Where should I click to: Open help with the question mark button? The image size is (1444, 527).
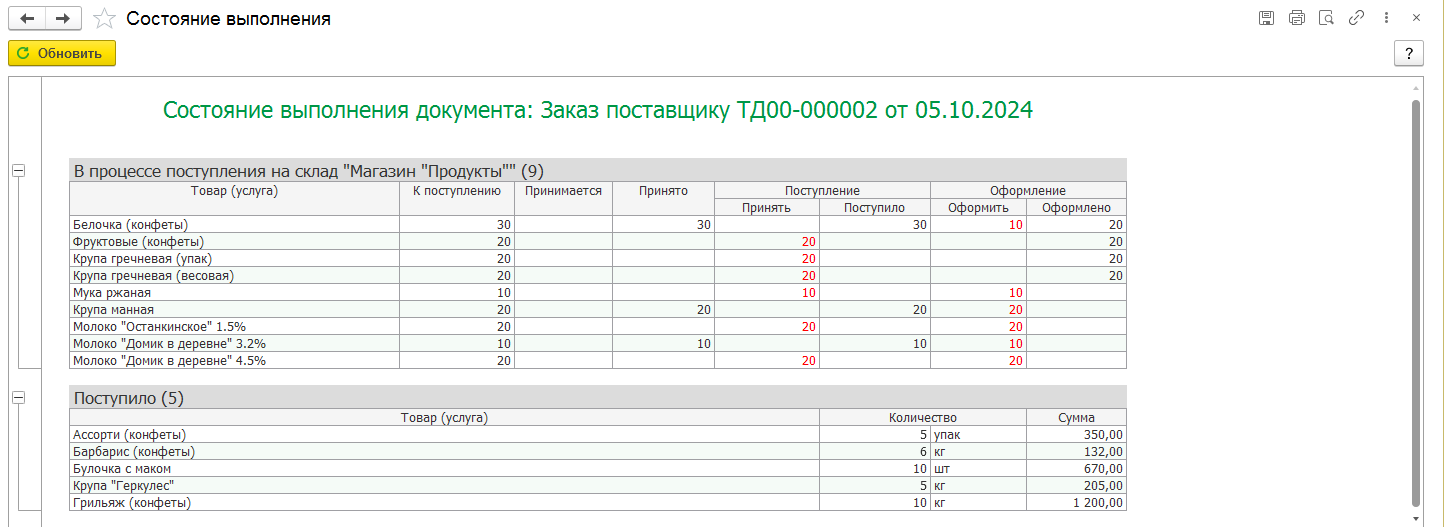pos(1408,53)
